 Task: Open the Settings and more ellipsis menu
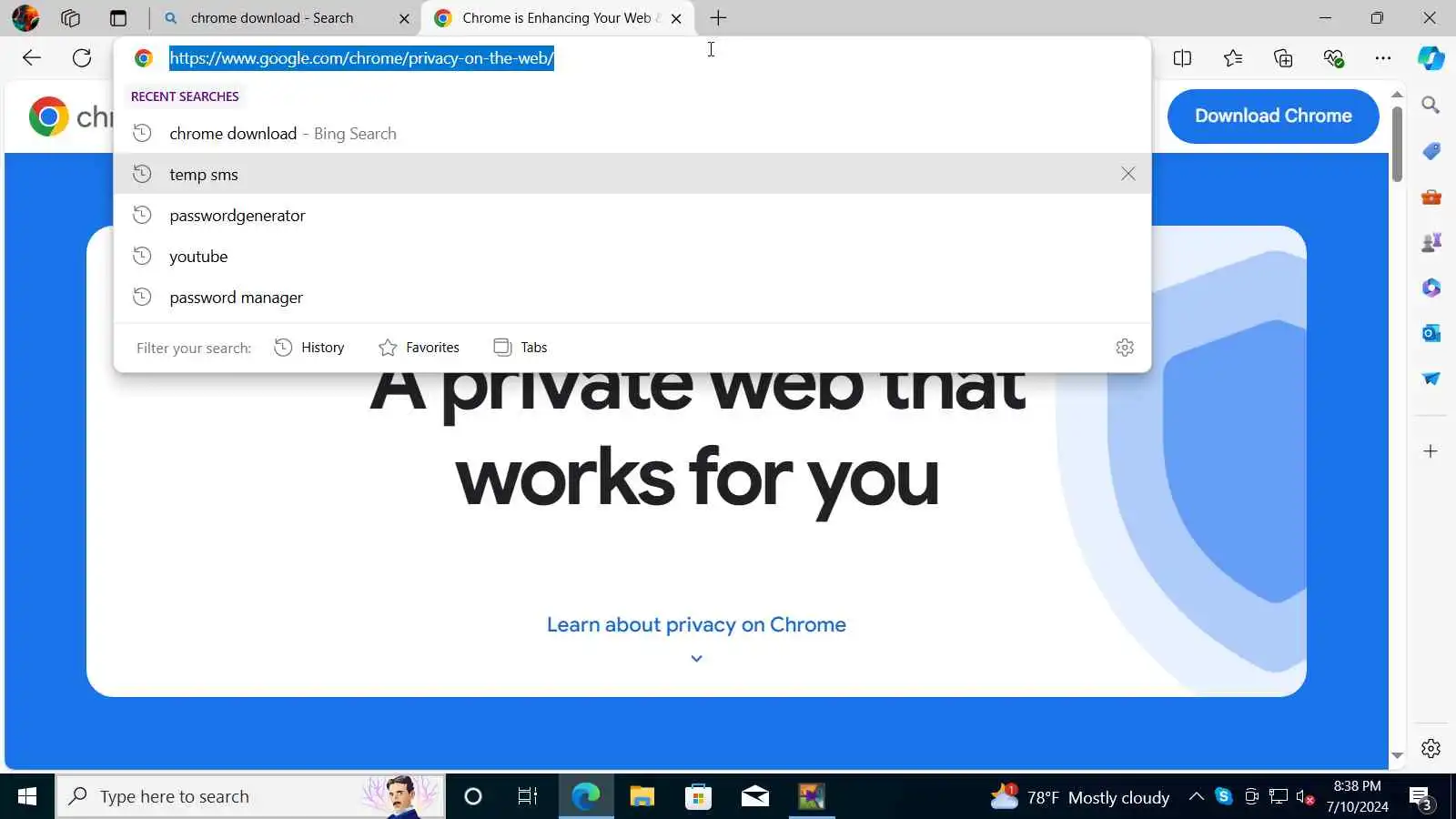(1383, 58)
